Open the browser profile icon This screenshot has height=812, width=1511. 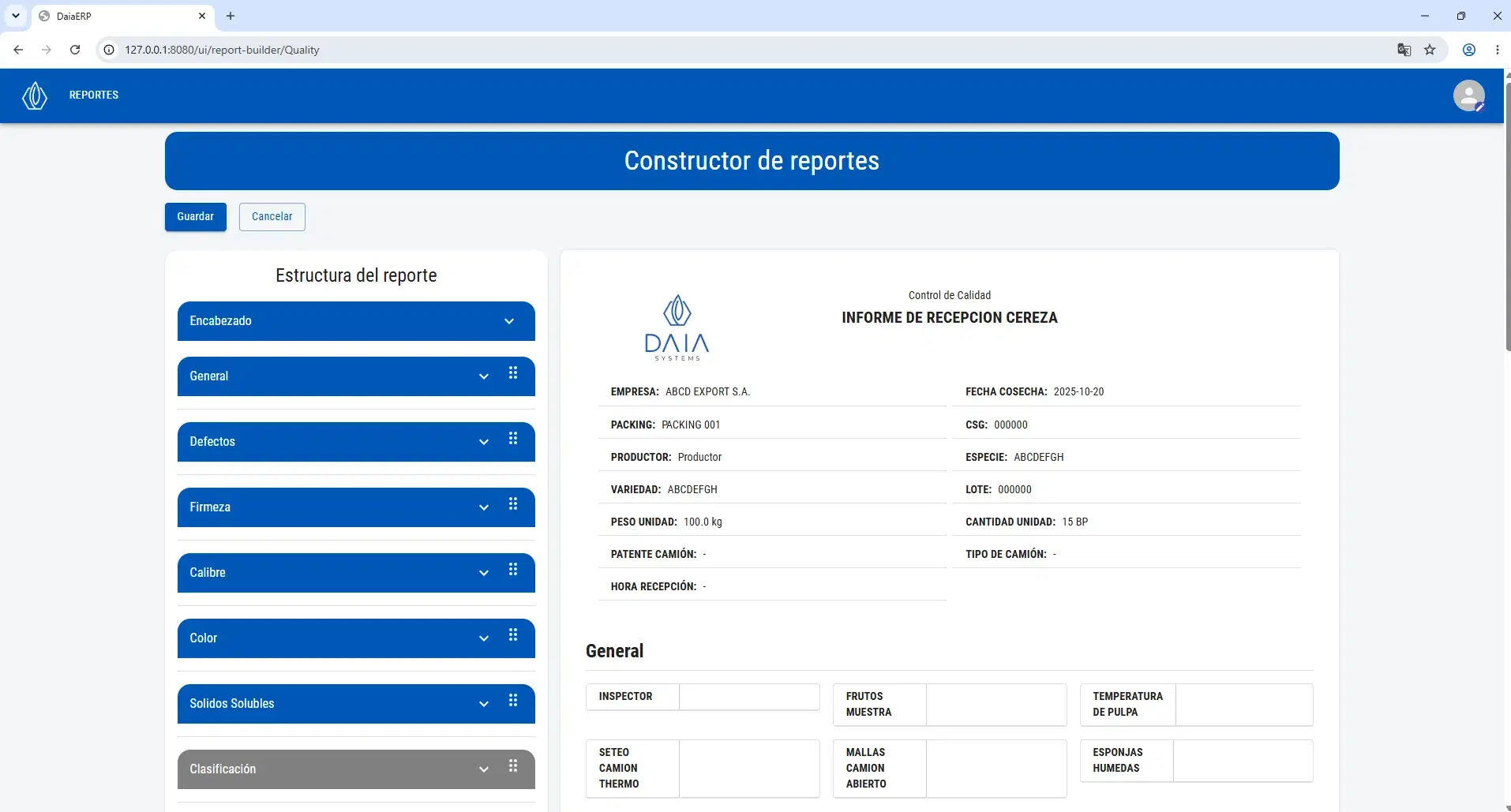1469,50
